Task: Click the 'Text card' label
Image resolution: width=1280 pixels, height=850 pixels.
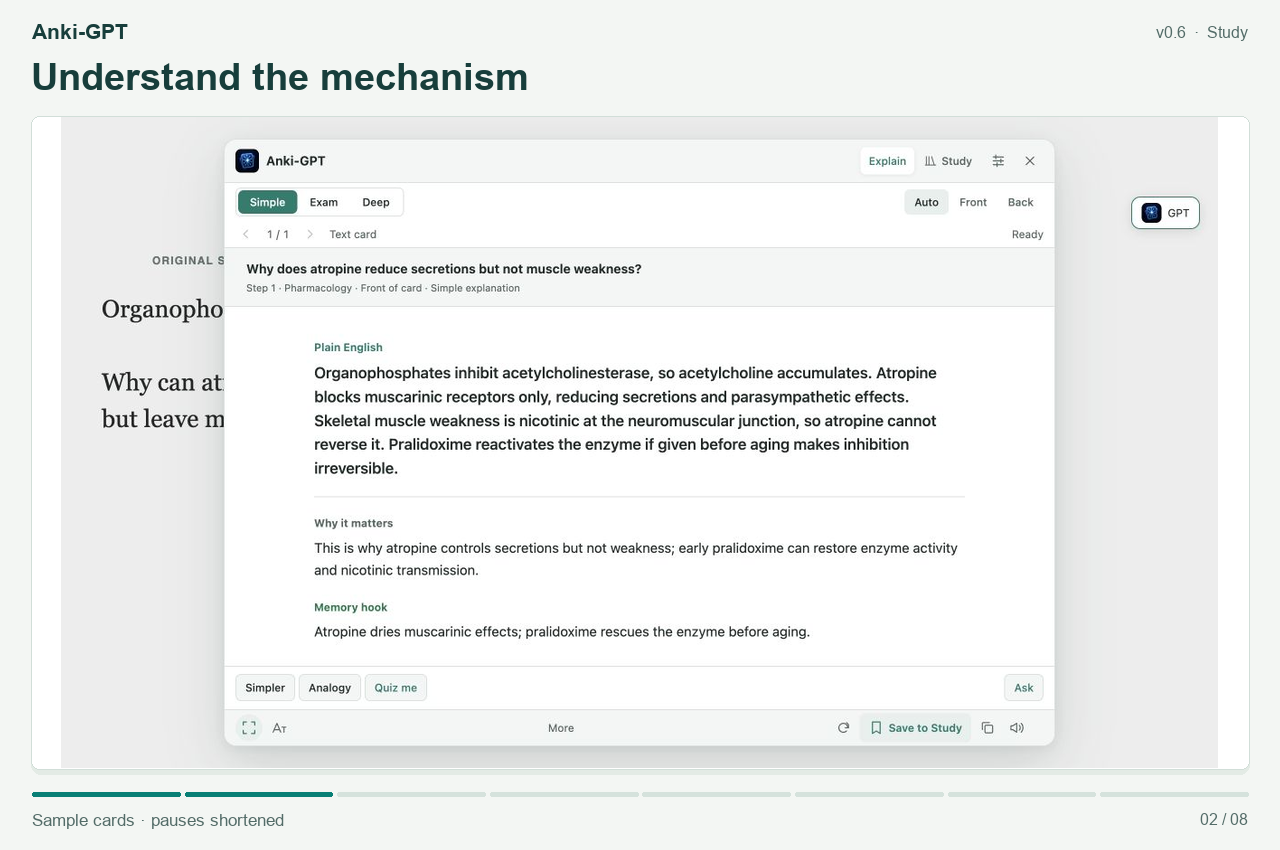Action: coord(353,234)
